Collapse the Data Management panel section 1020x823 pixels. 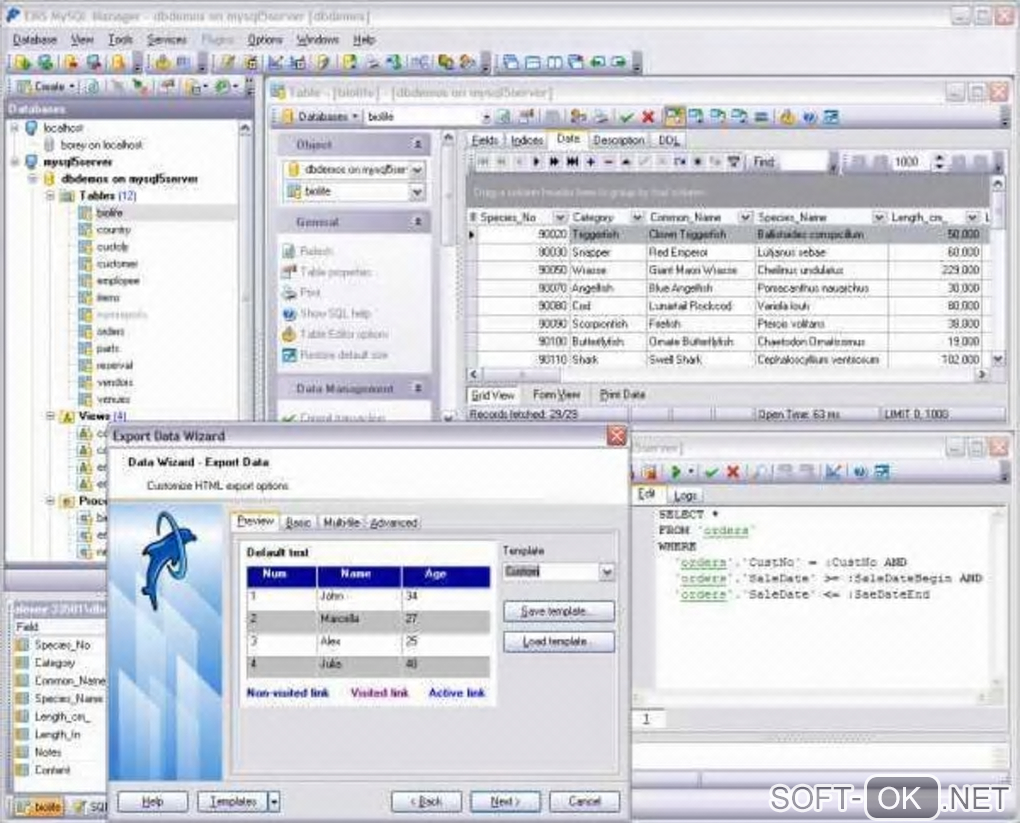[418, 388]
